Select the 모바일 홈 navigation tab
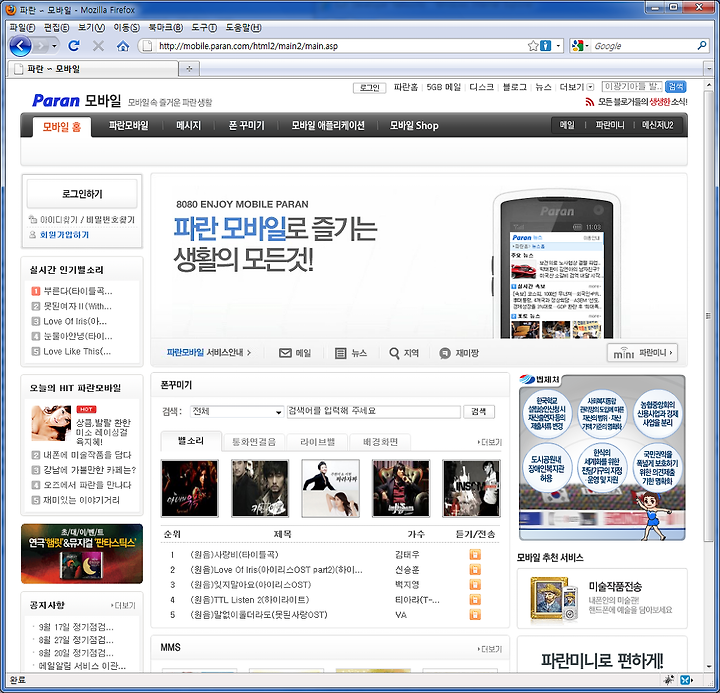720x693 pixels. pyautogui.click(x=62, y=127)
